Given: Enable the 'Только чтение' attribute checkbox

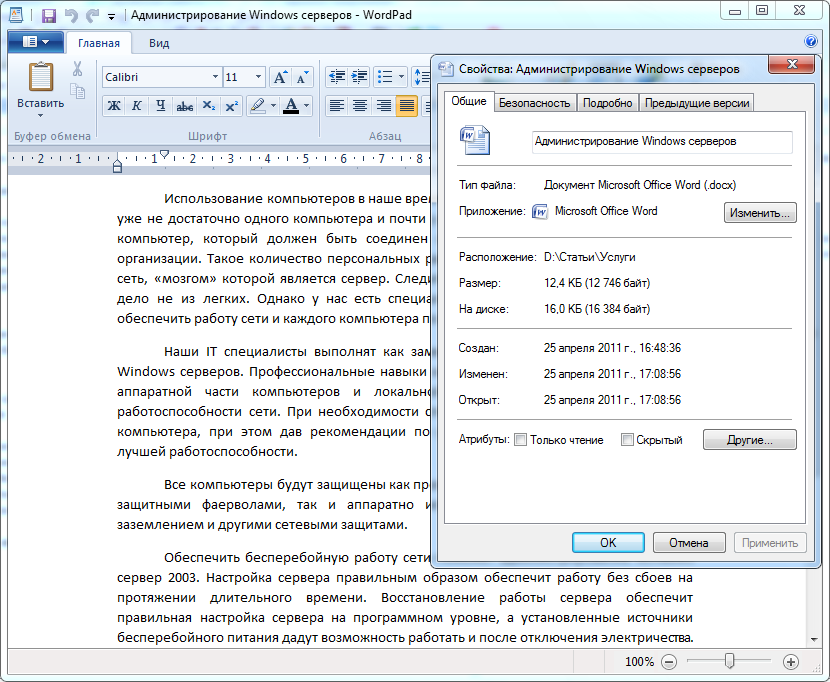Looking at the screenshot, I should [520, 439].
